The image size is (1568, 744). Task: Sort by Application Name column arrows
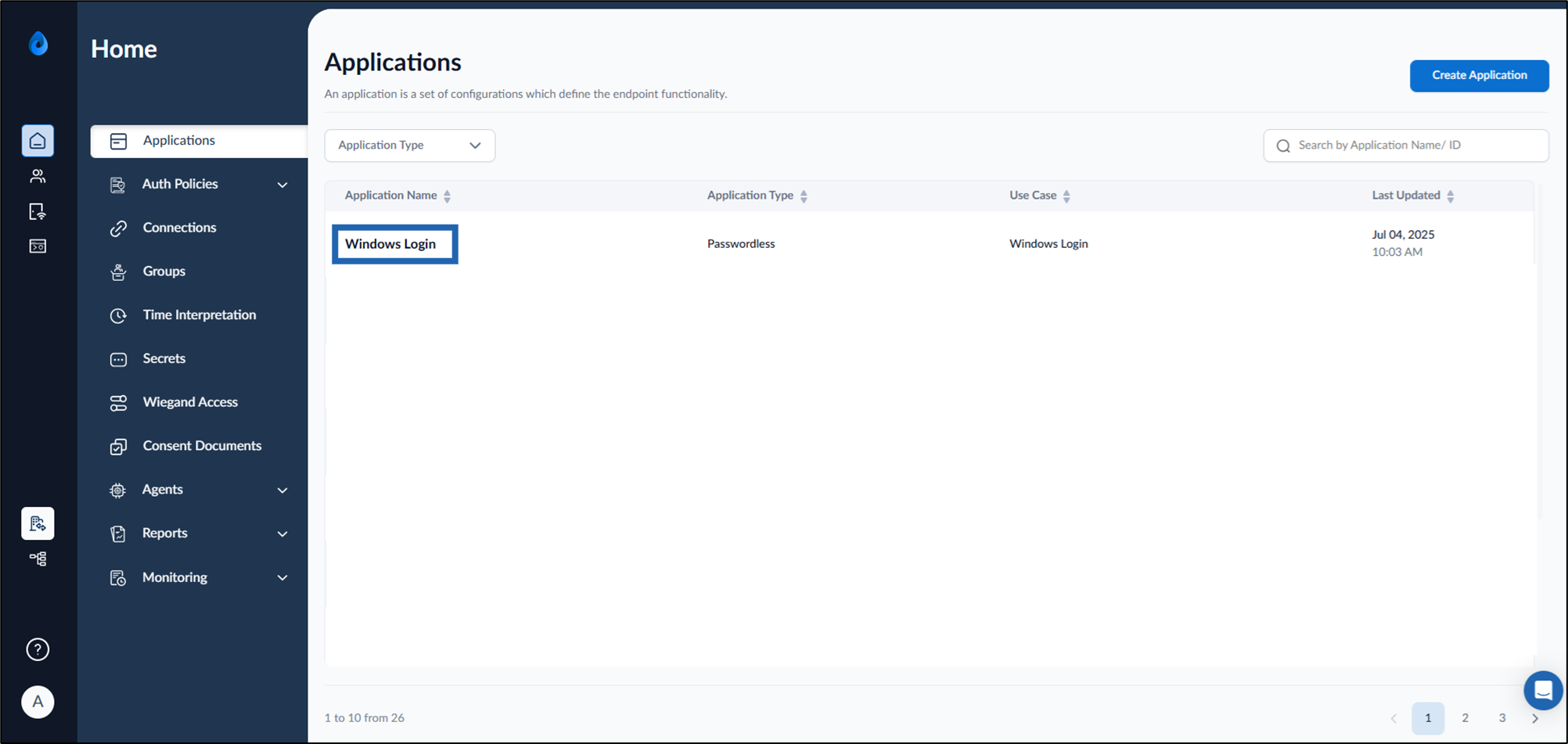click(x=448, y=196)
